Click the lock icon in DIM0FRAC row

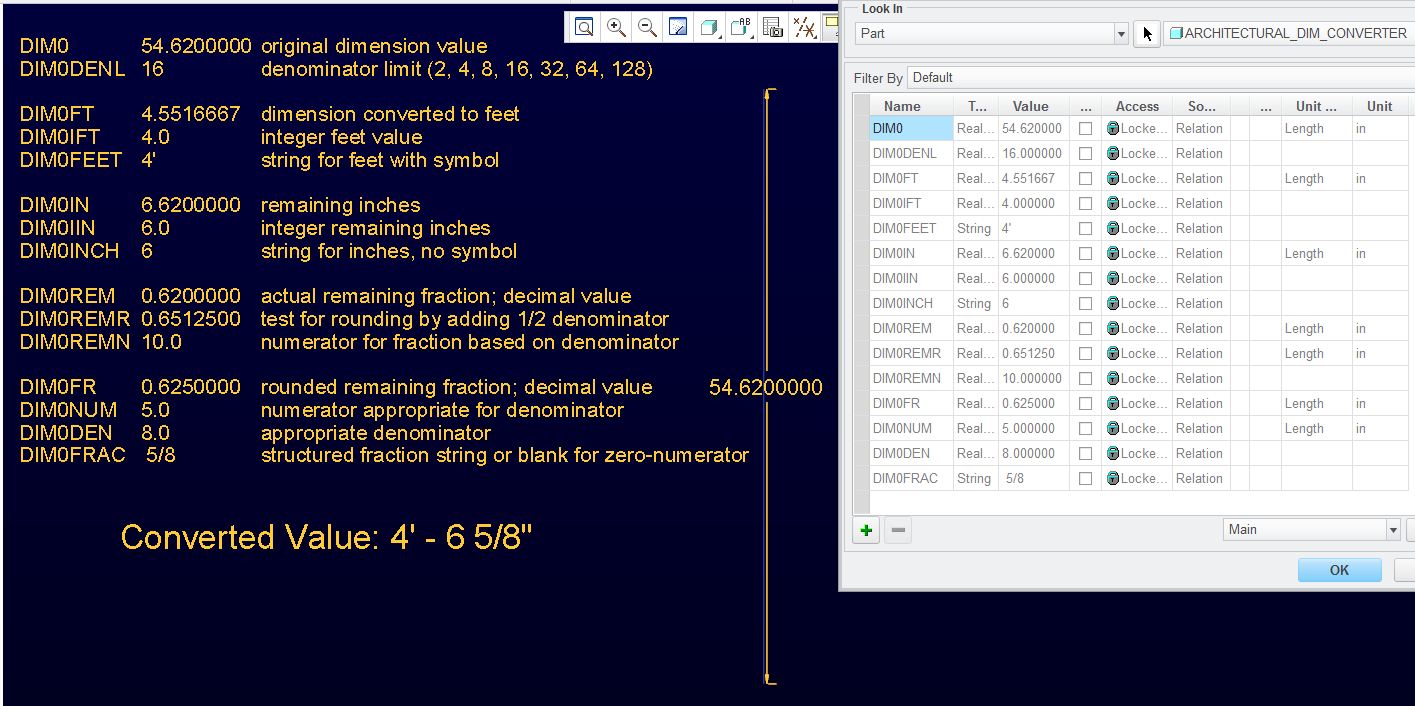(1112, 478)
